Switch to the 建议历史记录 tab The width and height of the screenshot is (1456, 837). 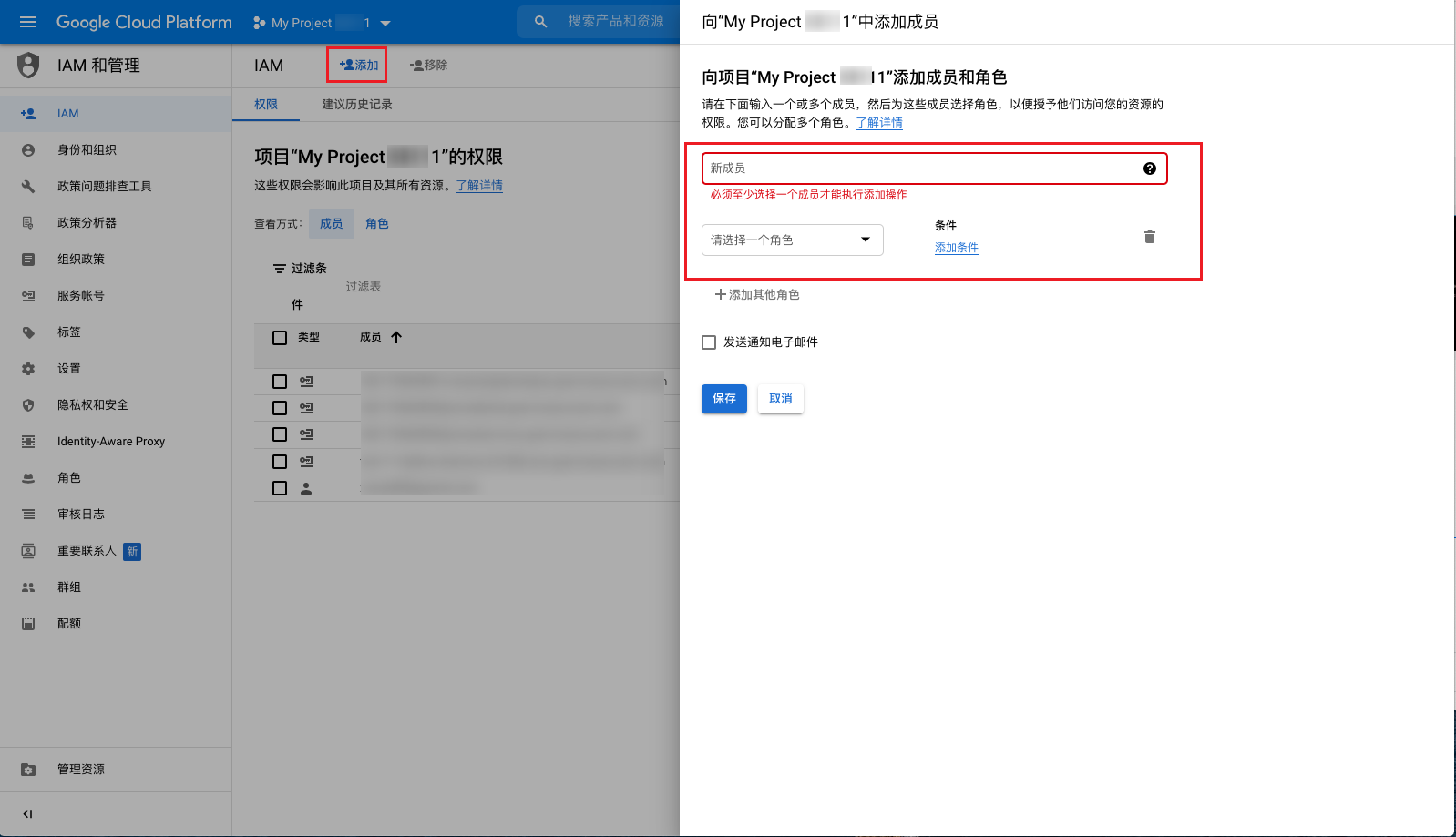(x=356, y=105)
